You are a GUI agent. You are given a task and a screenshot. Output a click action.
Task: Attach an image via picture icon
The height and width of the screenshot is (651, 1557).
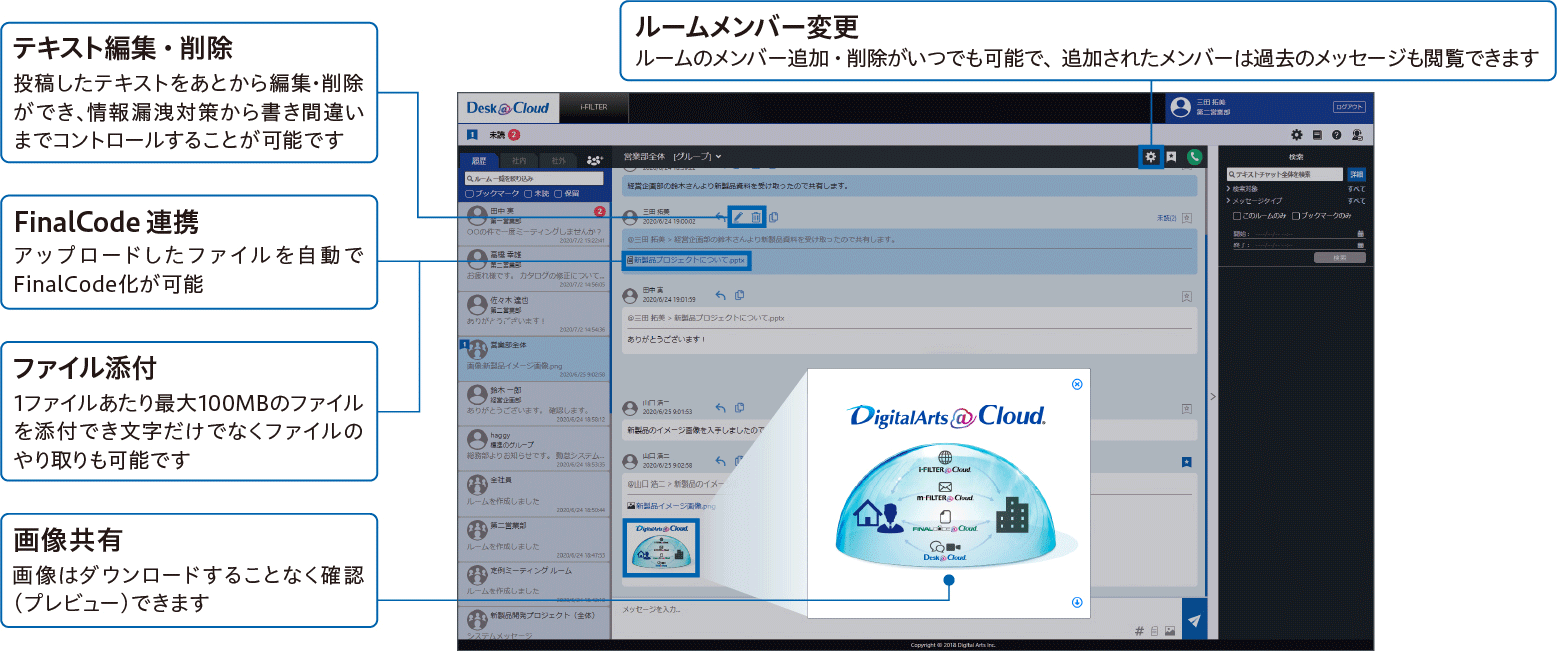click(x=1168, y=631)
